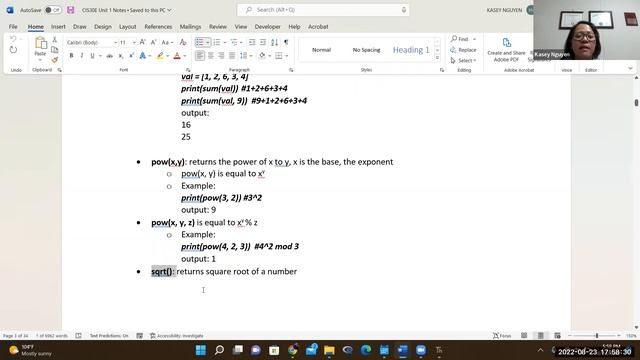Apply the Normal style
640x360 pixels.
[321, 50]
